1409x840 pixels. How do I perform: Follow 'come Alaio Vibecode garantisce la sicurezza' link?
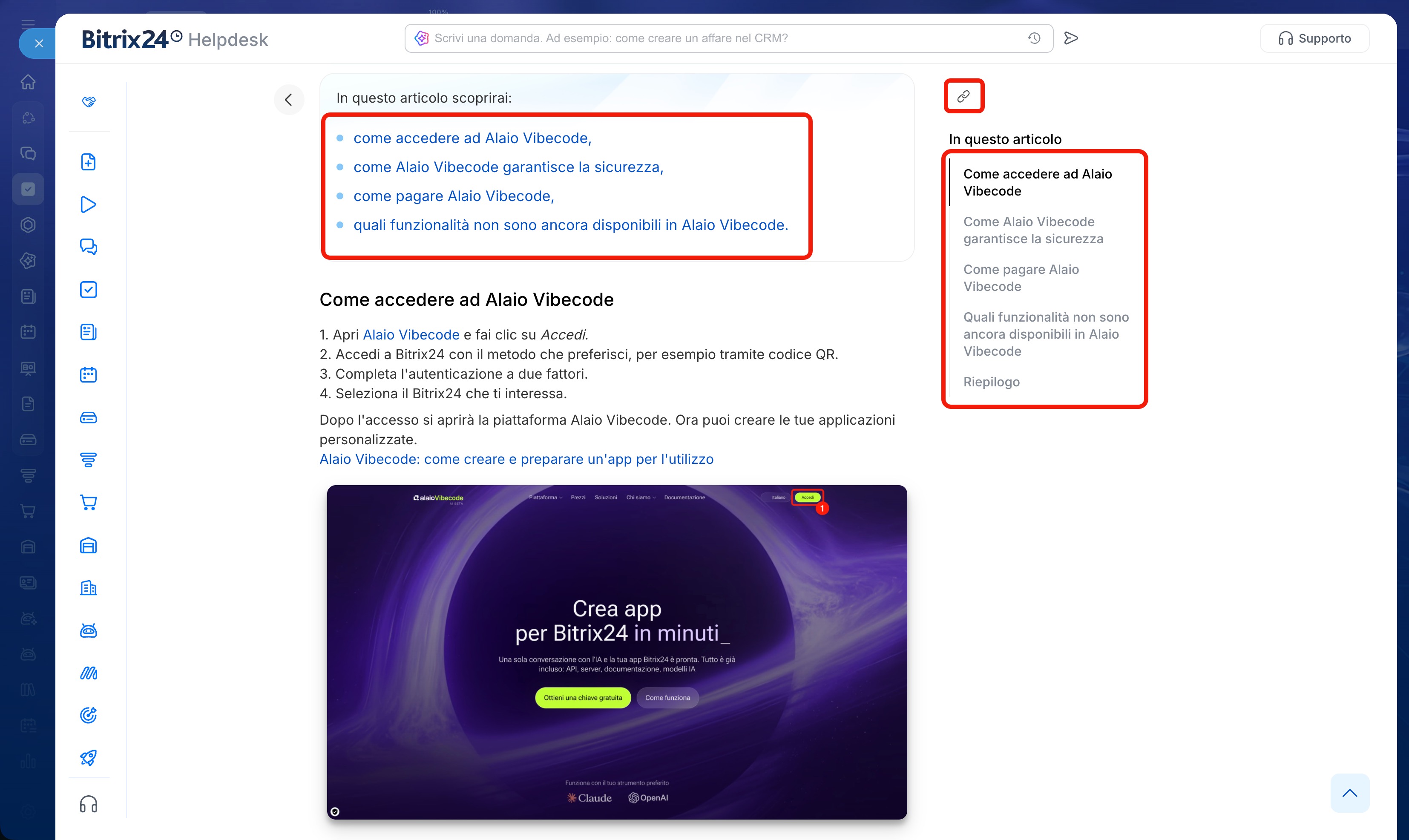pyautogui.click(x=508, y=167)
